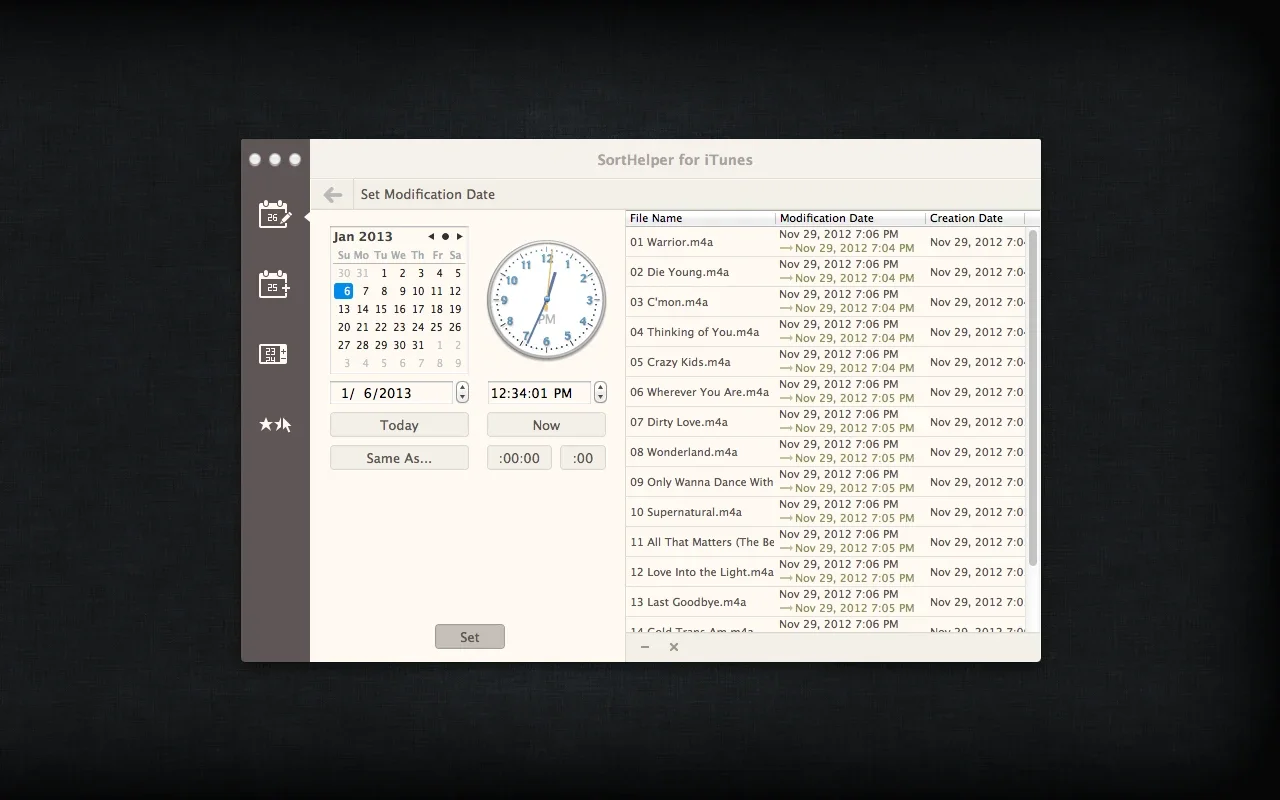Viewport: 1280px width, 800px height.
Task: Click the time field 12:34:01 PM
Action: click(540, 393)
